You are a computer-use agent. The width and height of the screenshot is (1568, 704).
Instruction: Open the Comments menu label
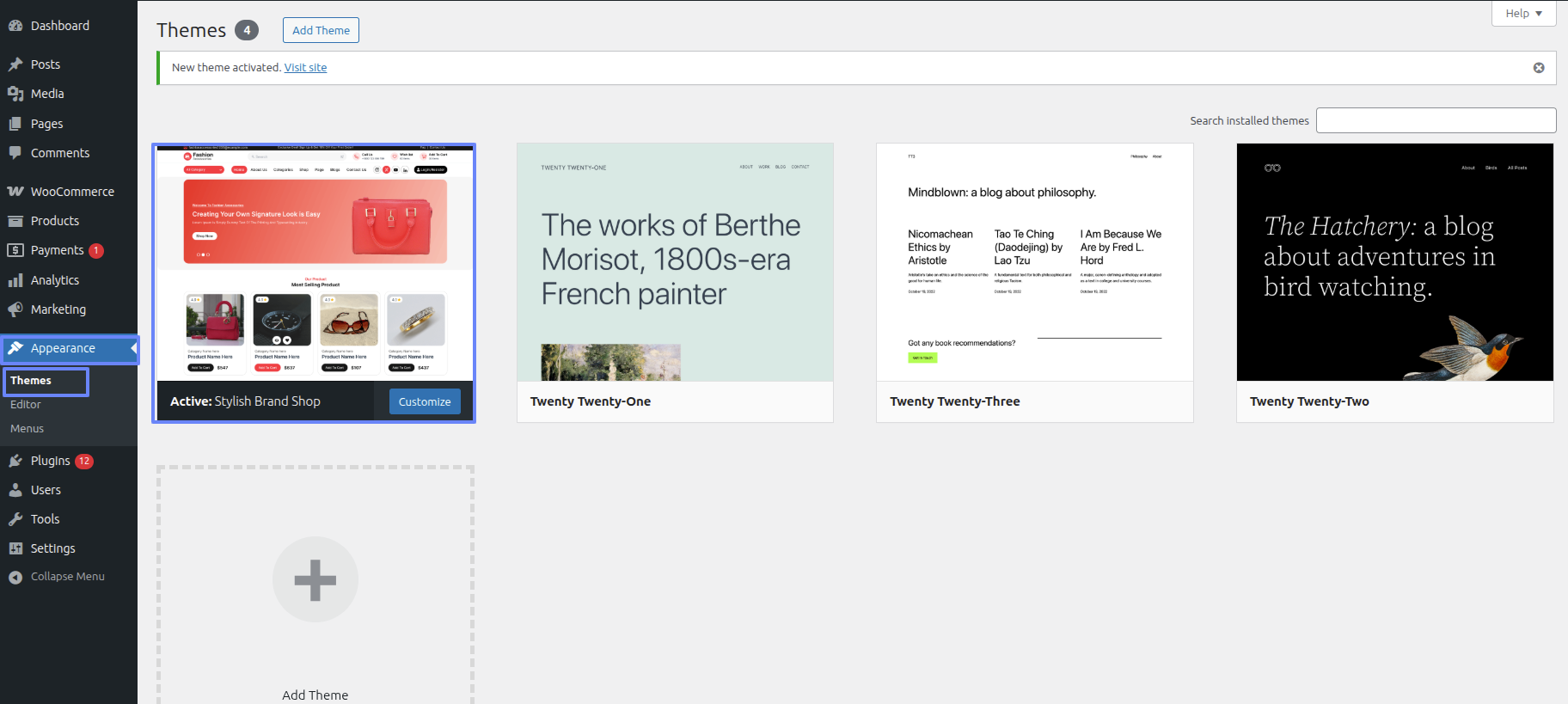click(60, 153)
